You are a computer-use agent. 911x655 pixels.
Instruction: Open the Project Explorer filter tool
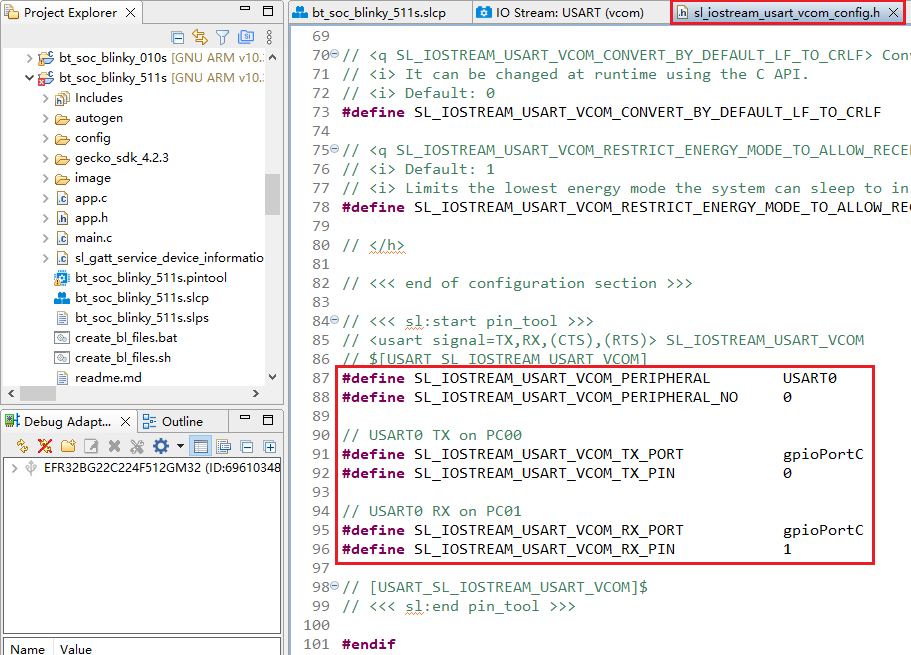coord(223,36)
